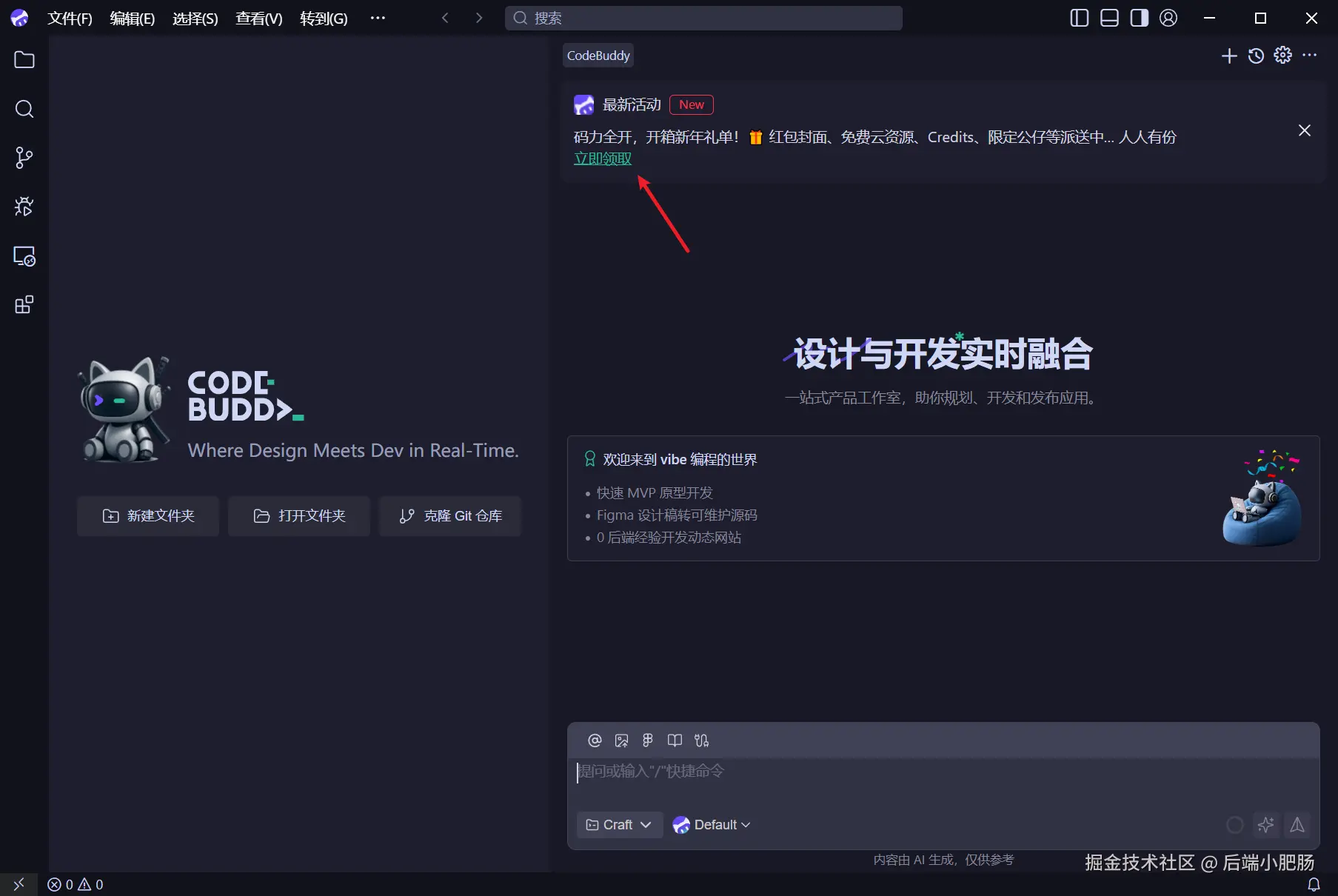
Task: Click the Where Design Meets Dev in Real-Time tagline
Action: 353,450
